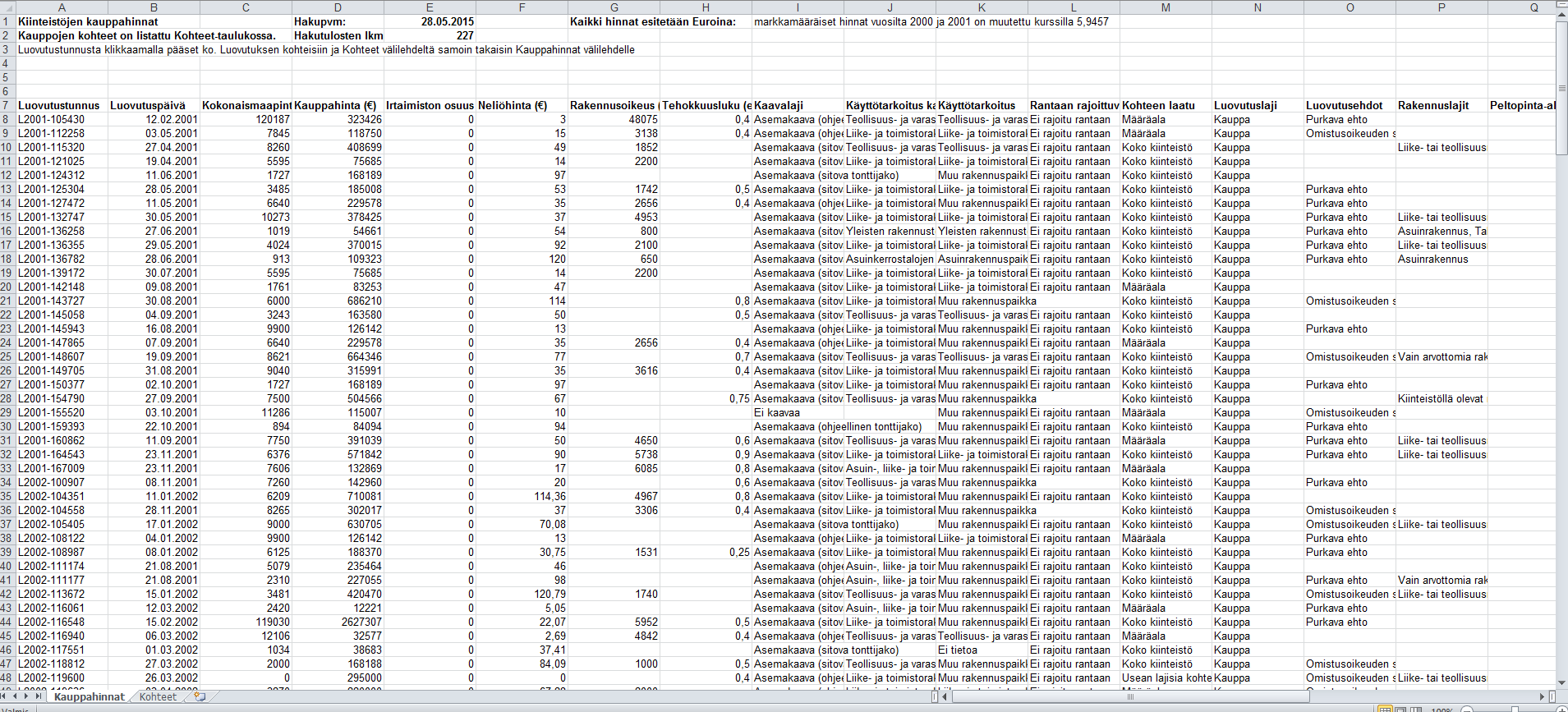Select column P header
The image size is (1568, 712).
[x=1442, y=7]
